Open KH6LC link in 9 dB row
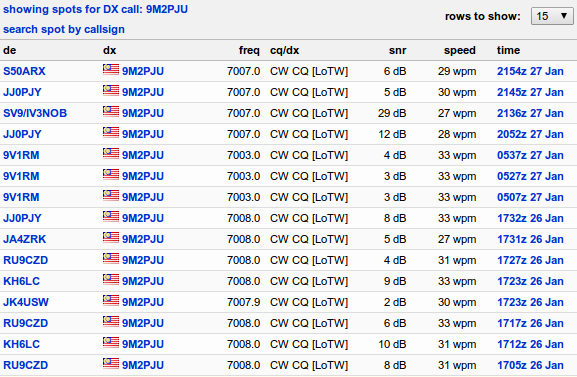577x377 pixels. (21, 281)
